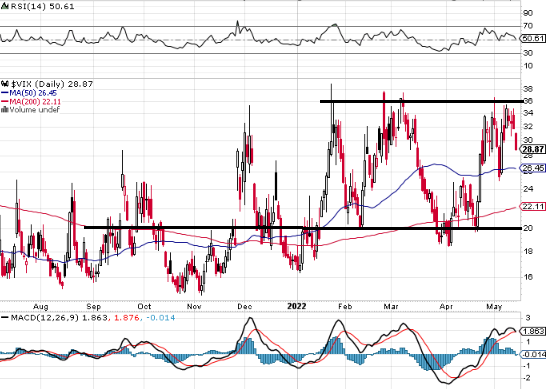Image resolution: width=551 pixels, height=389 pixels.
Task: Click the red line marker before MA(200)
Action: click(x=5, y=102)
